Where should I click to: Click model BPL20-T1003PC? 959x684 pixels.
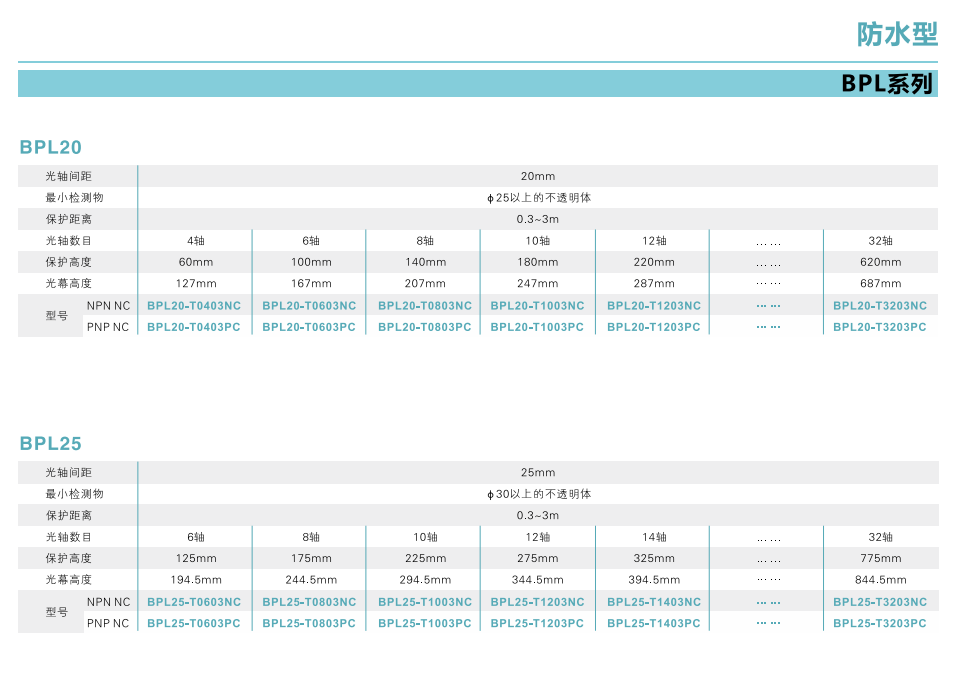point(537,327)
